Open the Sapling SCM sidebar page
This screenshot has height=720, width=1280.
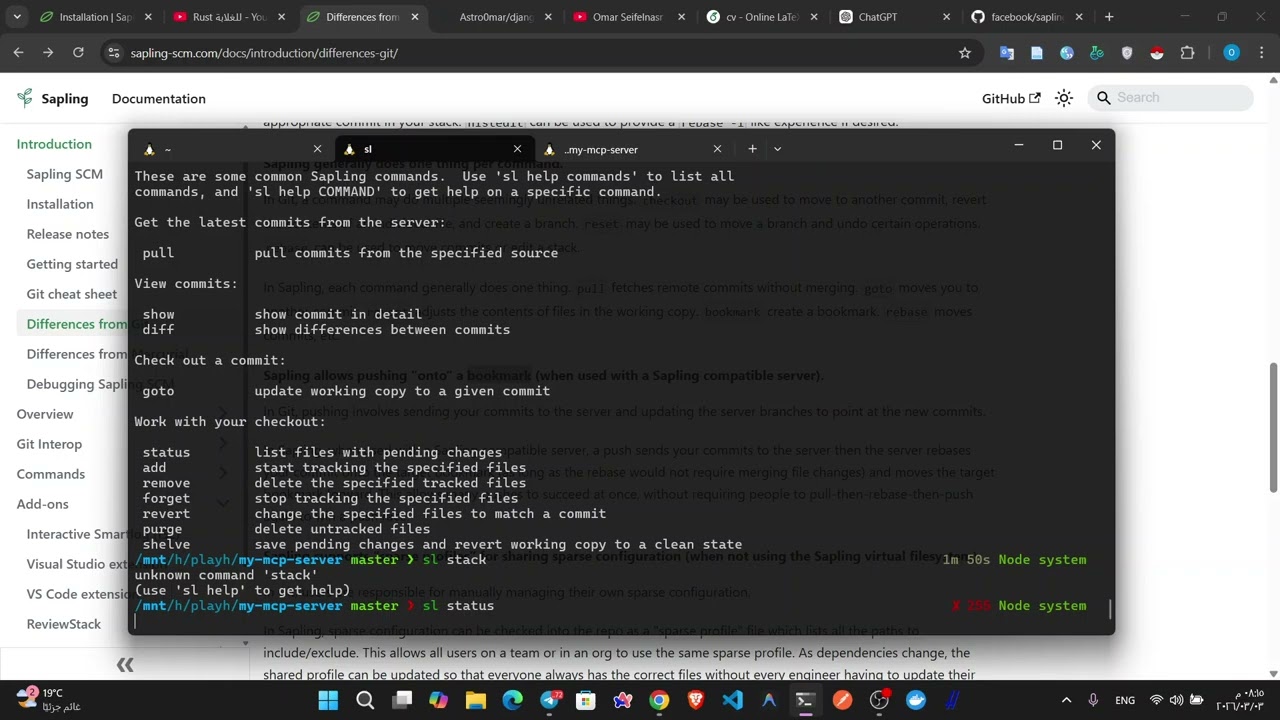coord(65,174)
